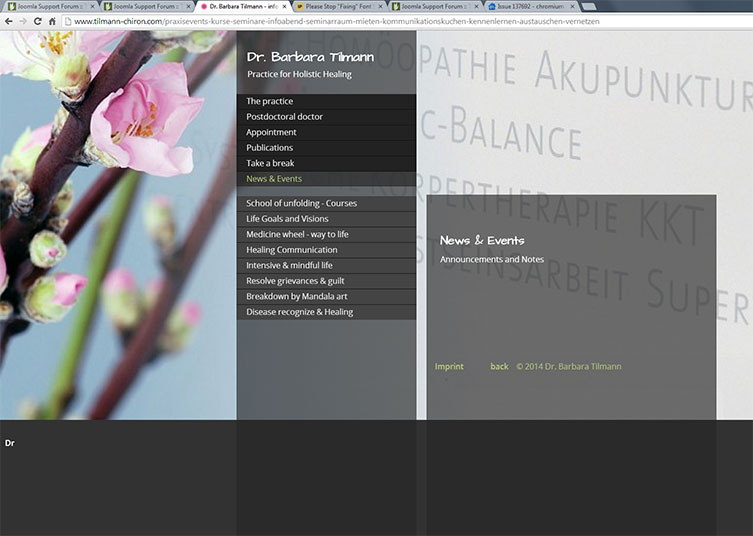Open Resolve grievances & guilt

click(327, 281)
